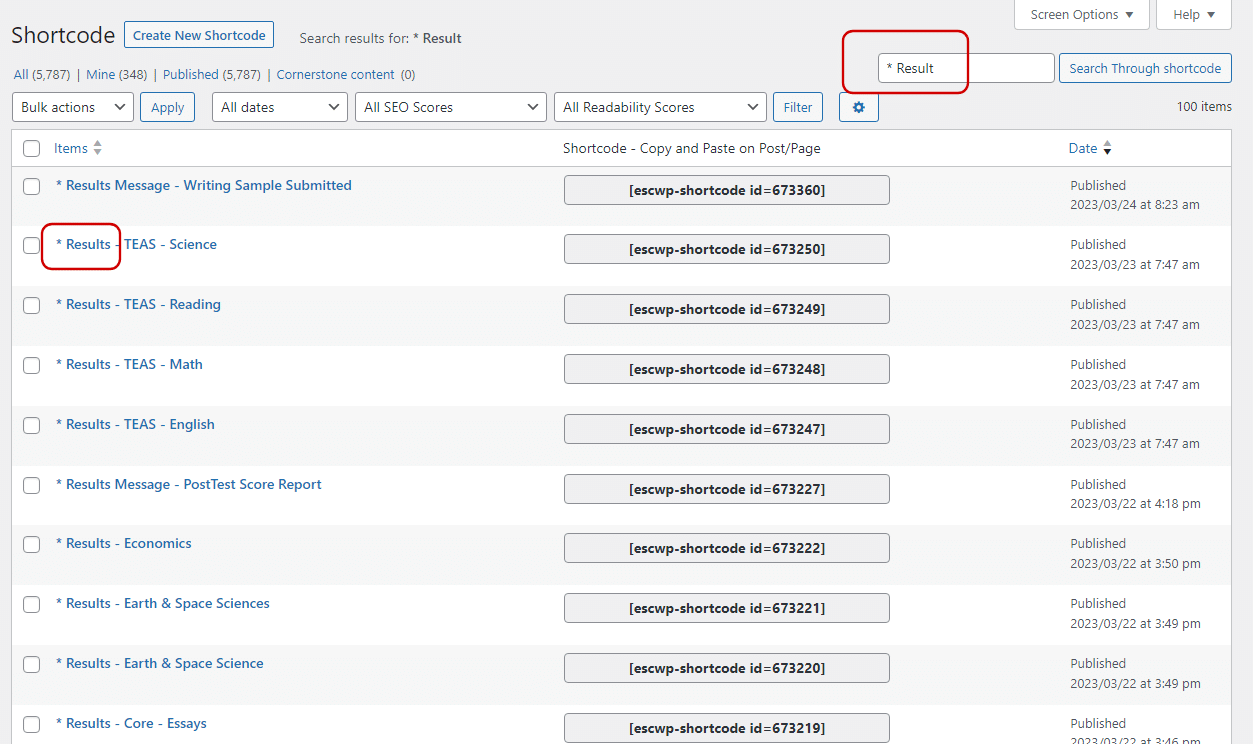The height and width of the screenshot is (744, 1253).
Task: Apply the selected bulk action
Action: [167, 107]
